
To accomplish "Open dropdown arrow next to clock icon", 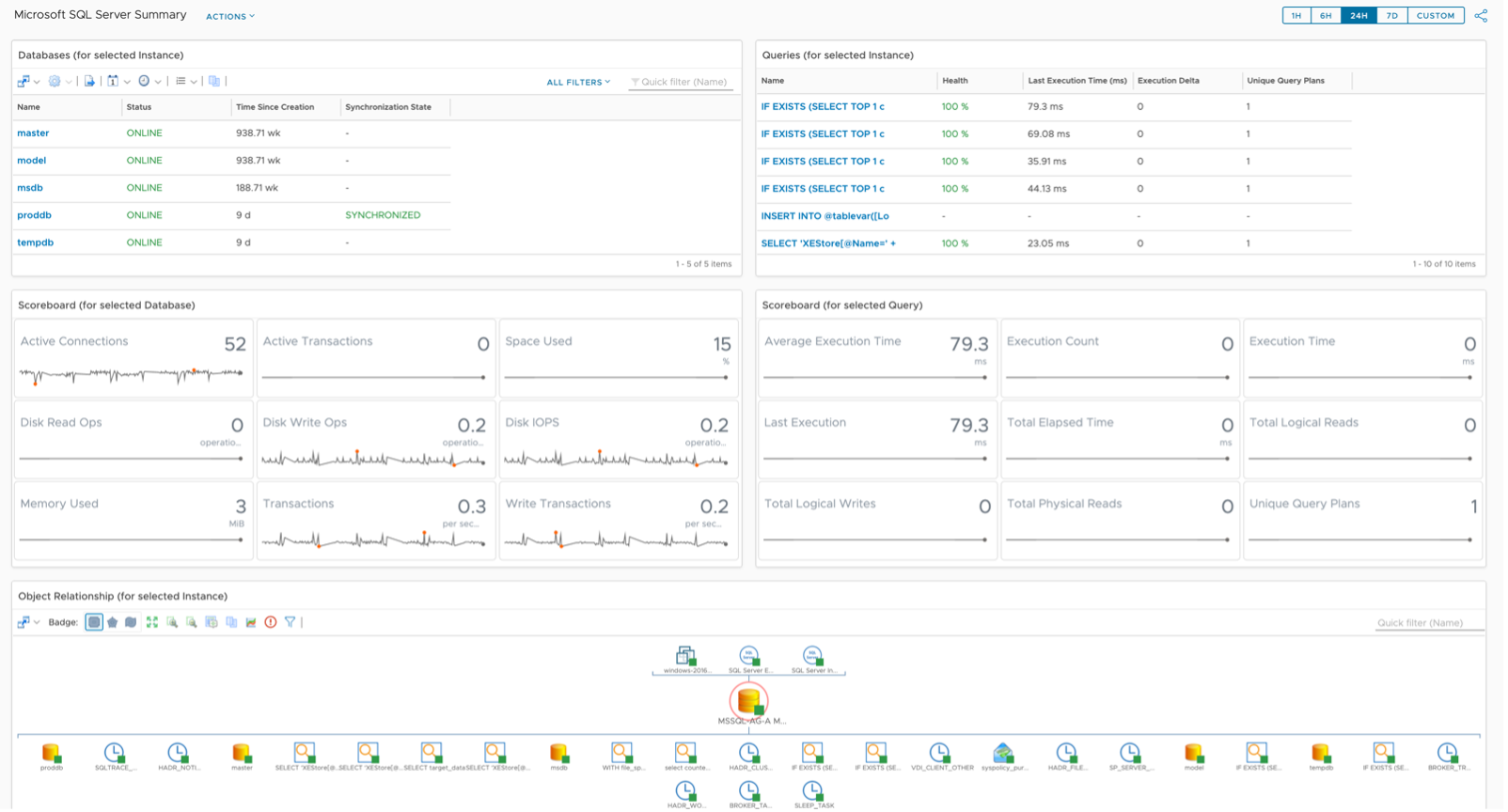I will [158, 83].
